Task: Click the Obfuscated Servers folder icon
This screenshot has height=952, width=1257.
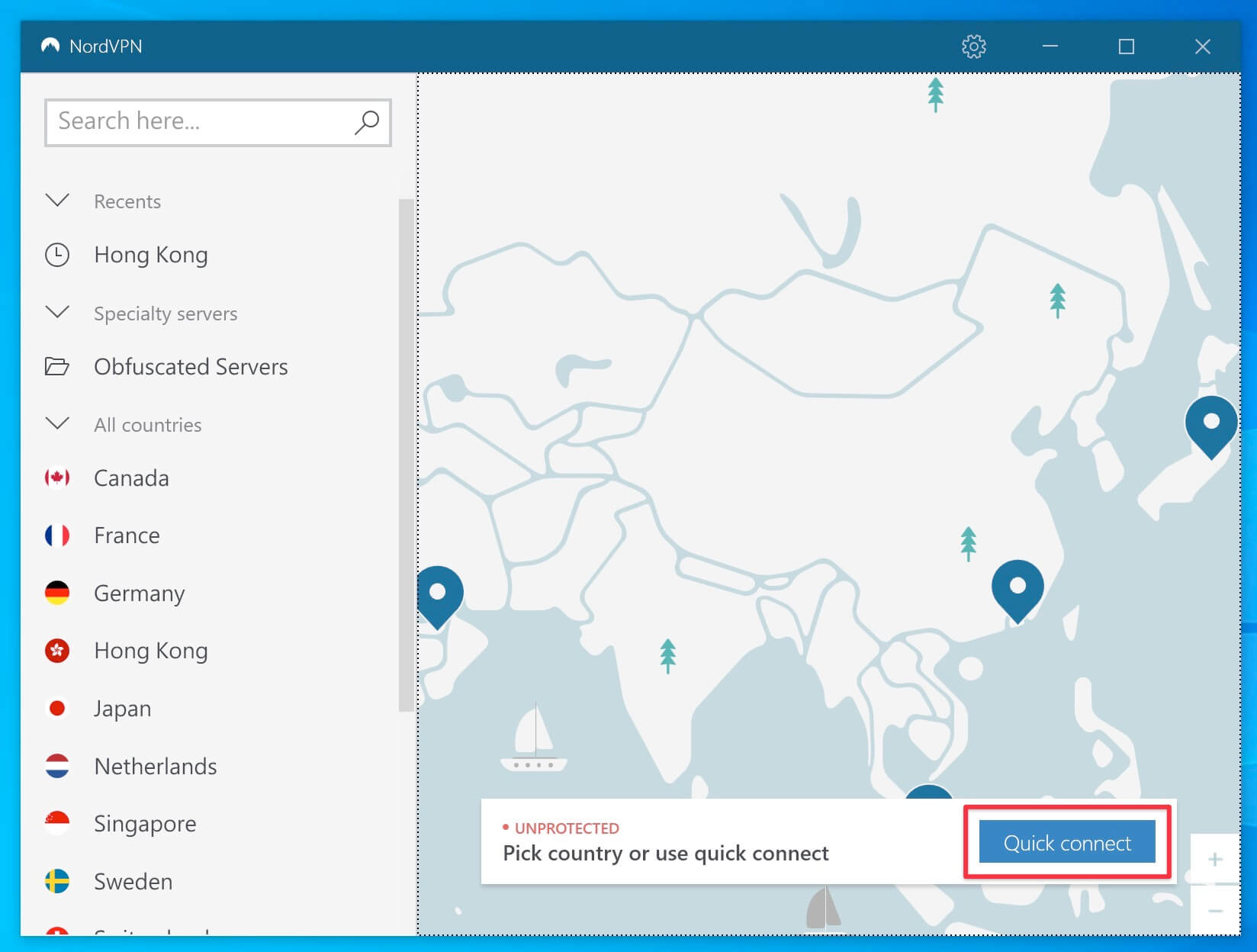Action: (x=57, y=367)
